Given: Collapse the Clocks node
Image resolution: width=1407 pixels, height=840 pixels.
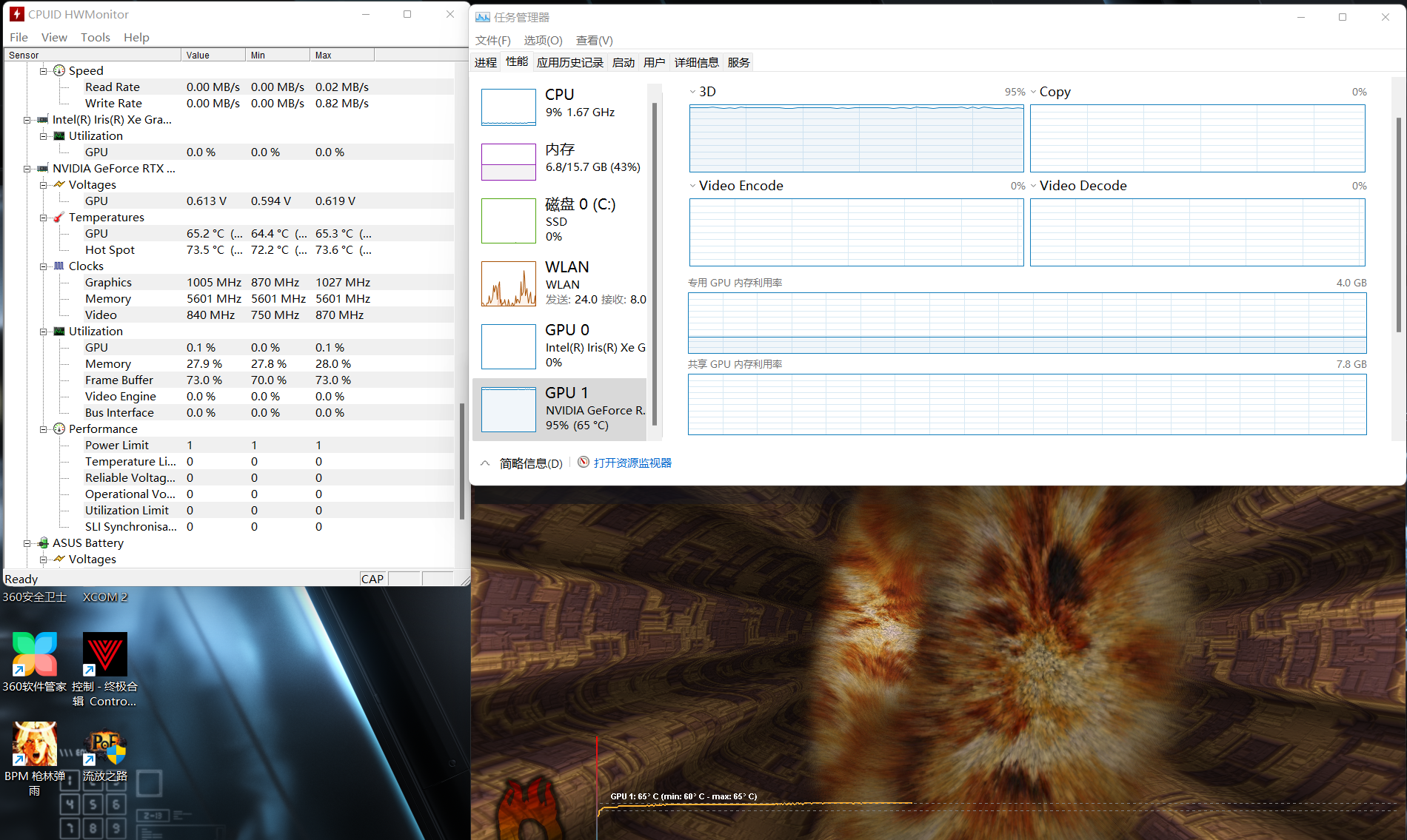Looking at the screenshot, I should click(x=44, y=266).
